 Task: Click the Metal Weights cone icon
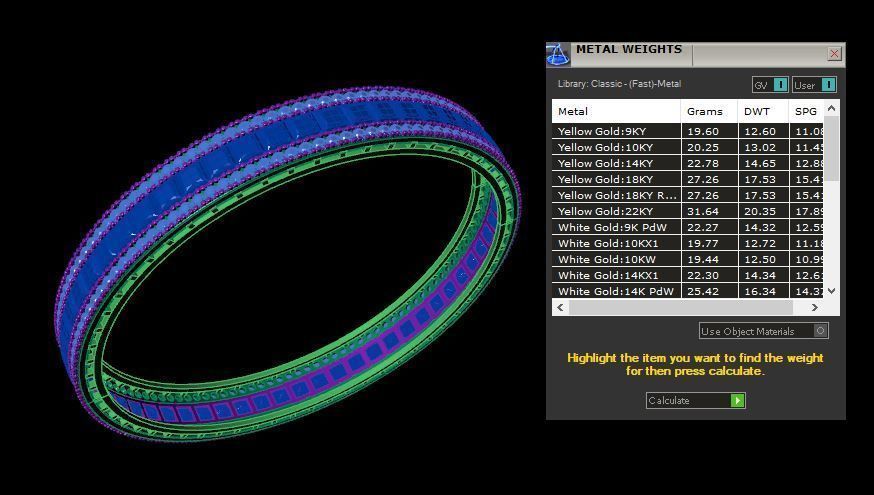point(557,54)
